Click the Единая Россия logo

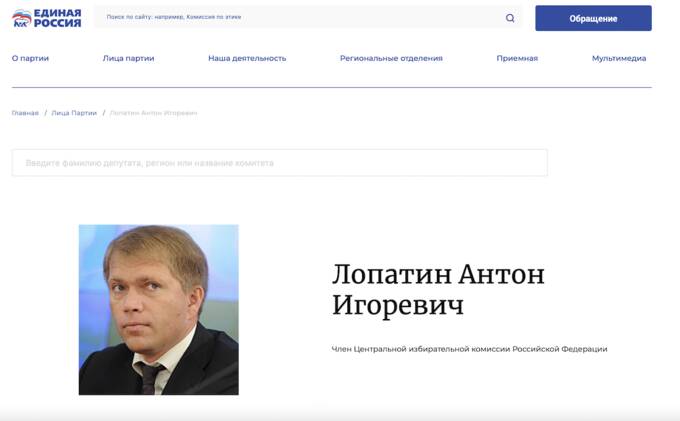point(46,18)
